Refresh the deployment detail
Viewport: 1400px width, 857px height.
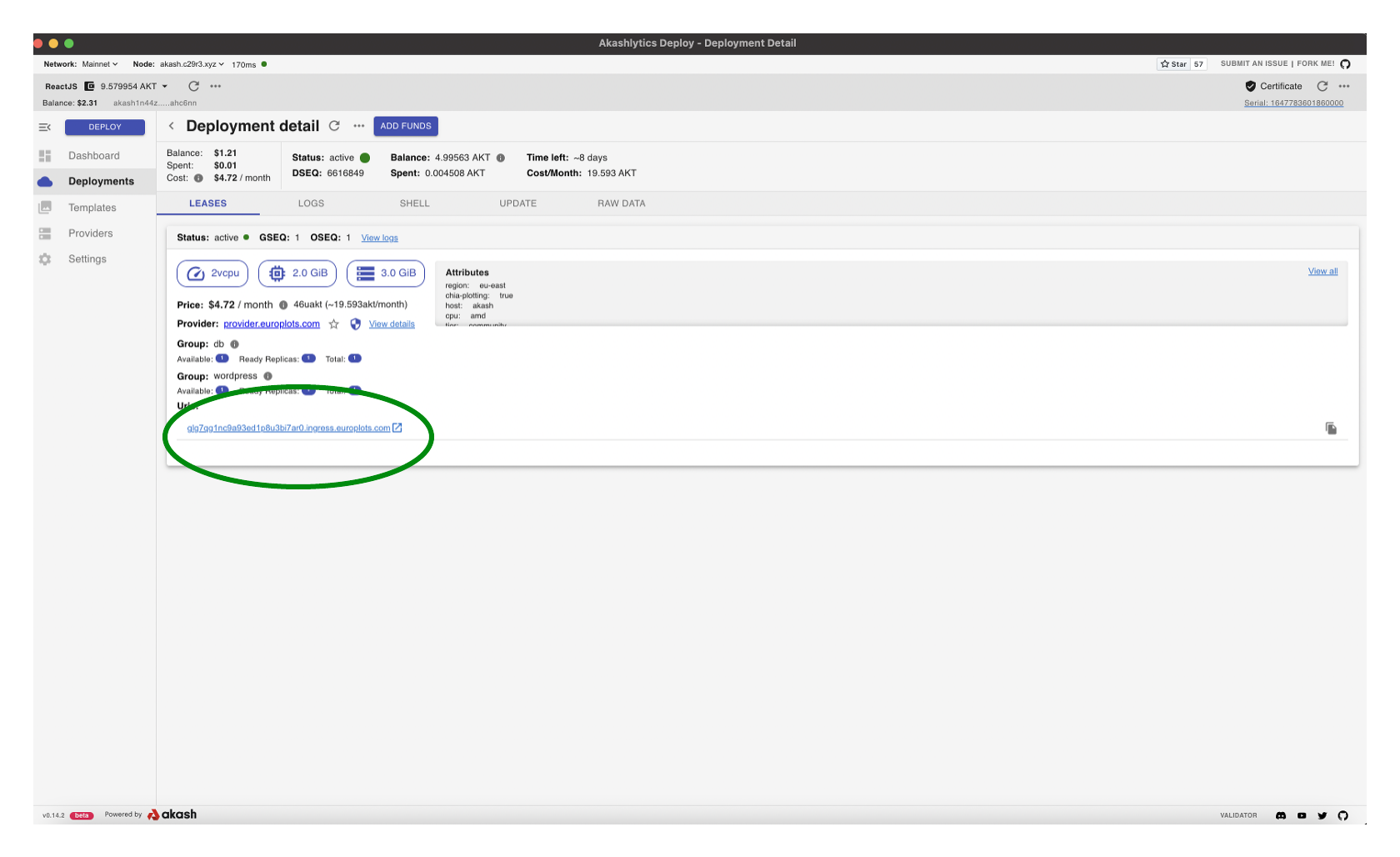(x=334, y=126)
